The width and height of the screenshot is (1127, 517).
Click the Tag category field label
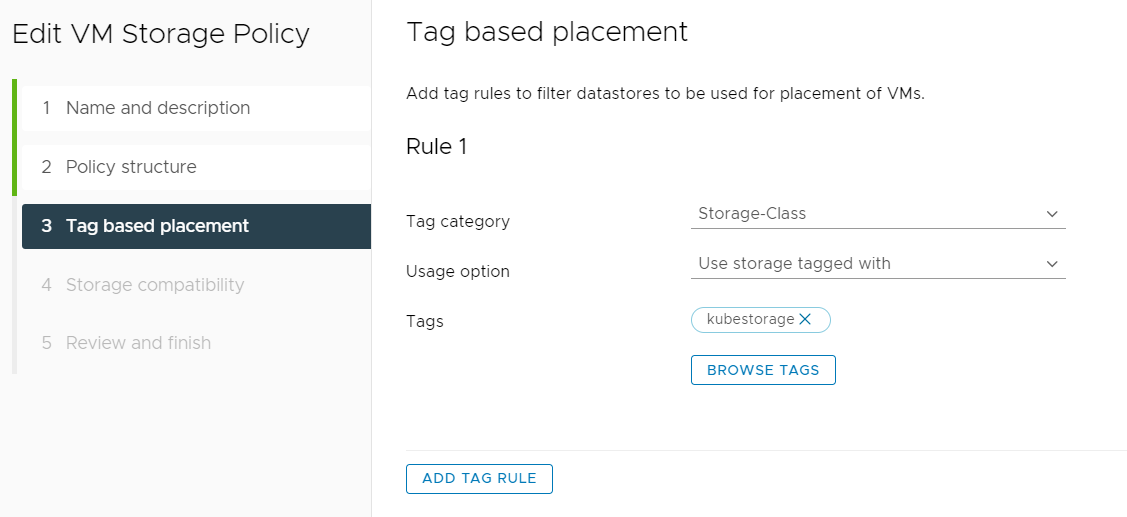coord(458,221)
